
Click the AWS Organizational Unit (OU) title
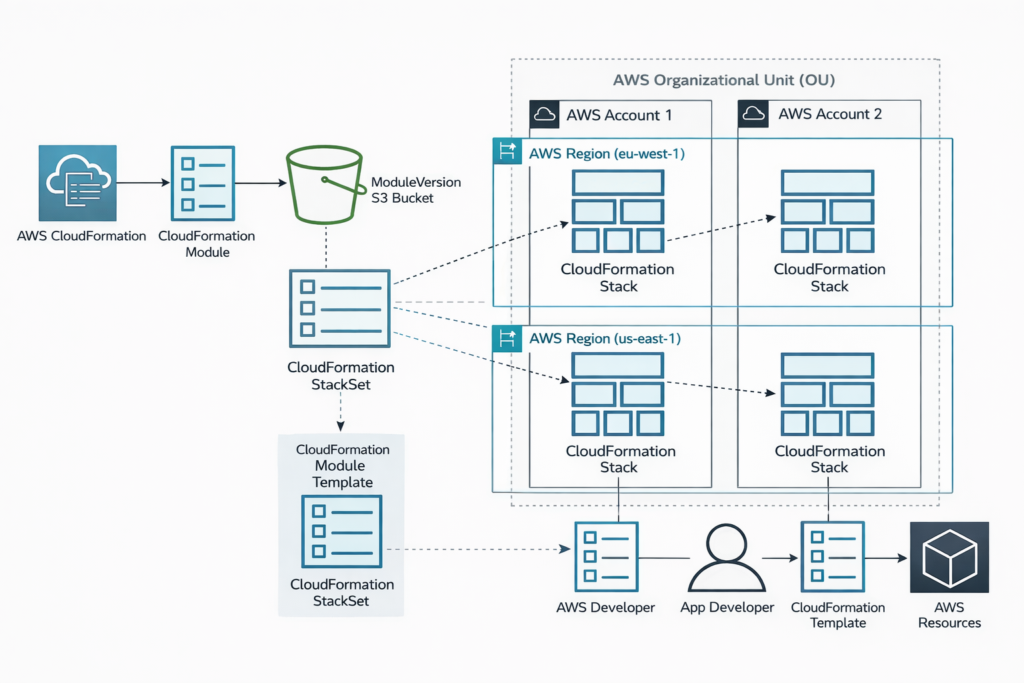[724, 80]
